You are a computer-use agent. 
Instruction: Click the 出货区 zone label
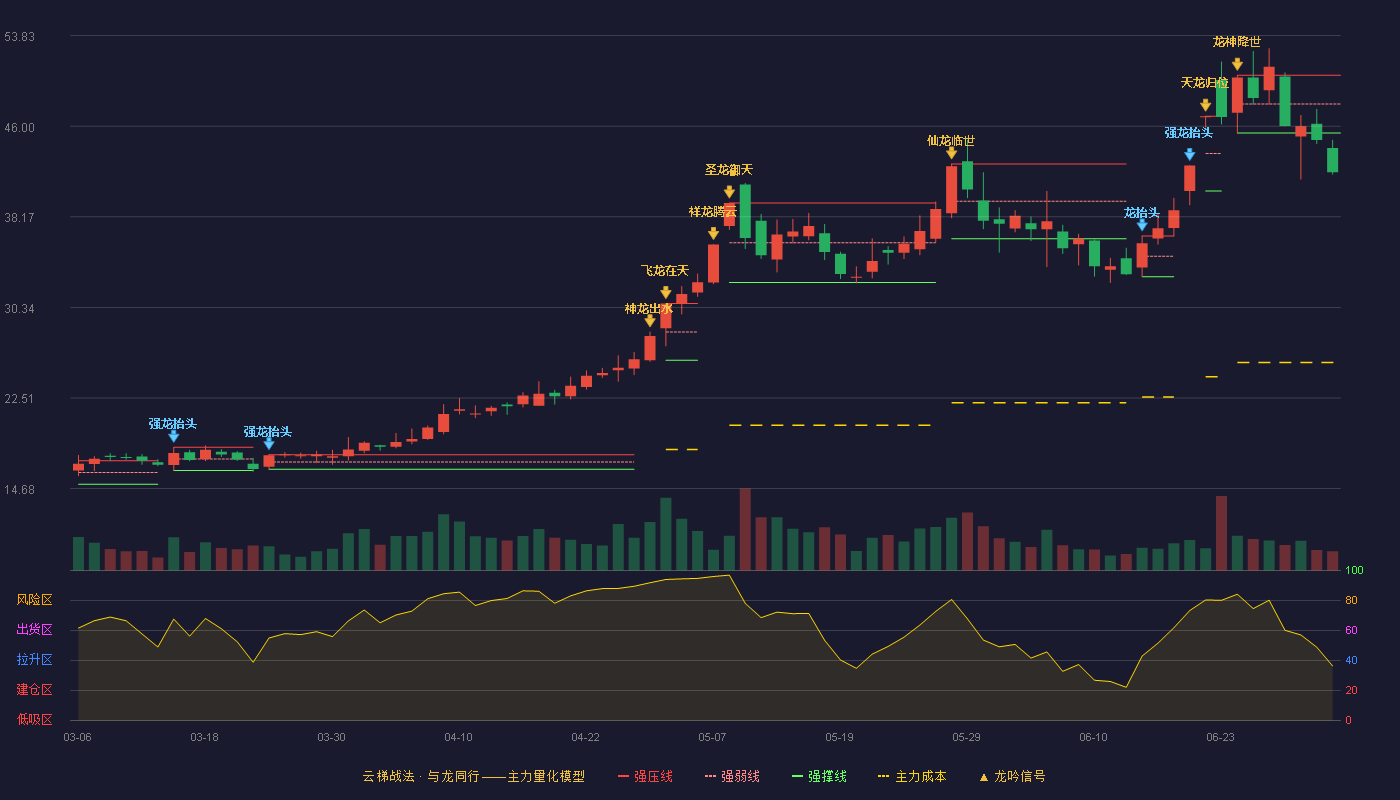34,630
